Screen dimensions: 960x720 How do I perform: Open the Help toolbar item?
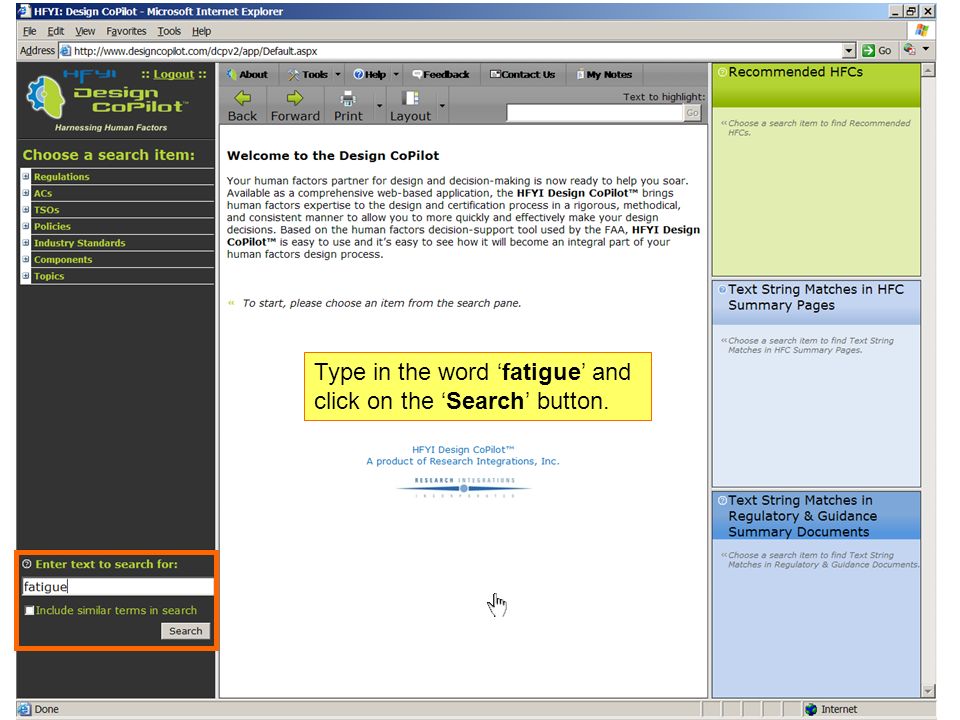370,74
